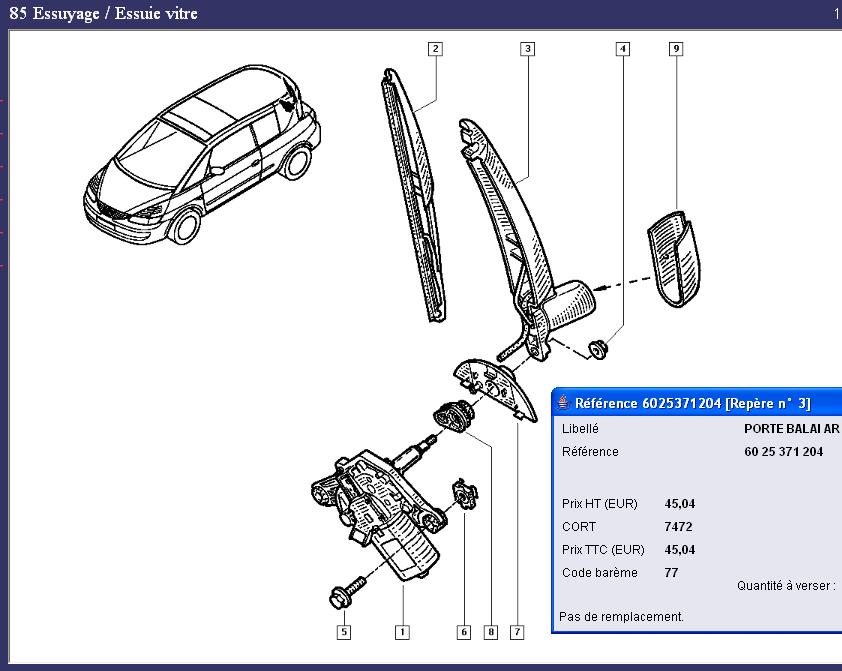Select the curved wiper arm drawing
The width and height of the screenshot is (842, 671).
click(510, 230)
